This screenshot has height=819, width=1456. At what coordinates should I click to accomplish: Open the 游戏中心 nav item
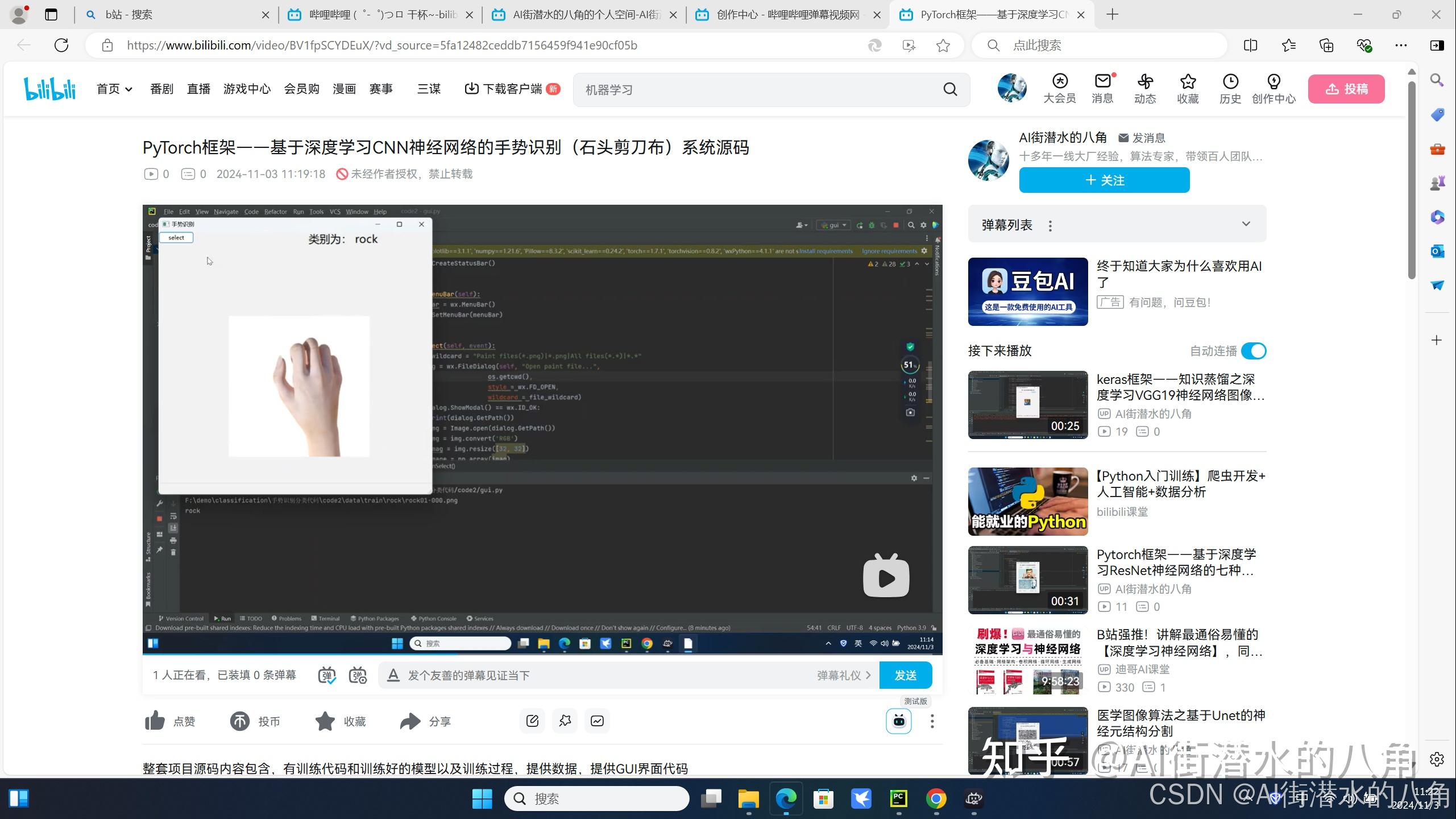tap(247, 89)
